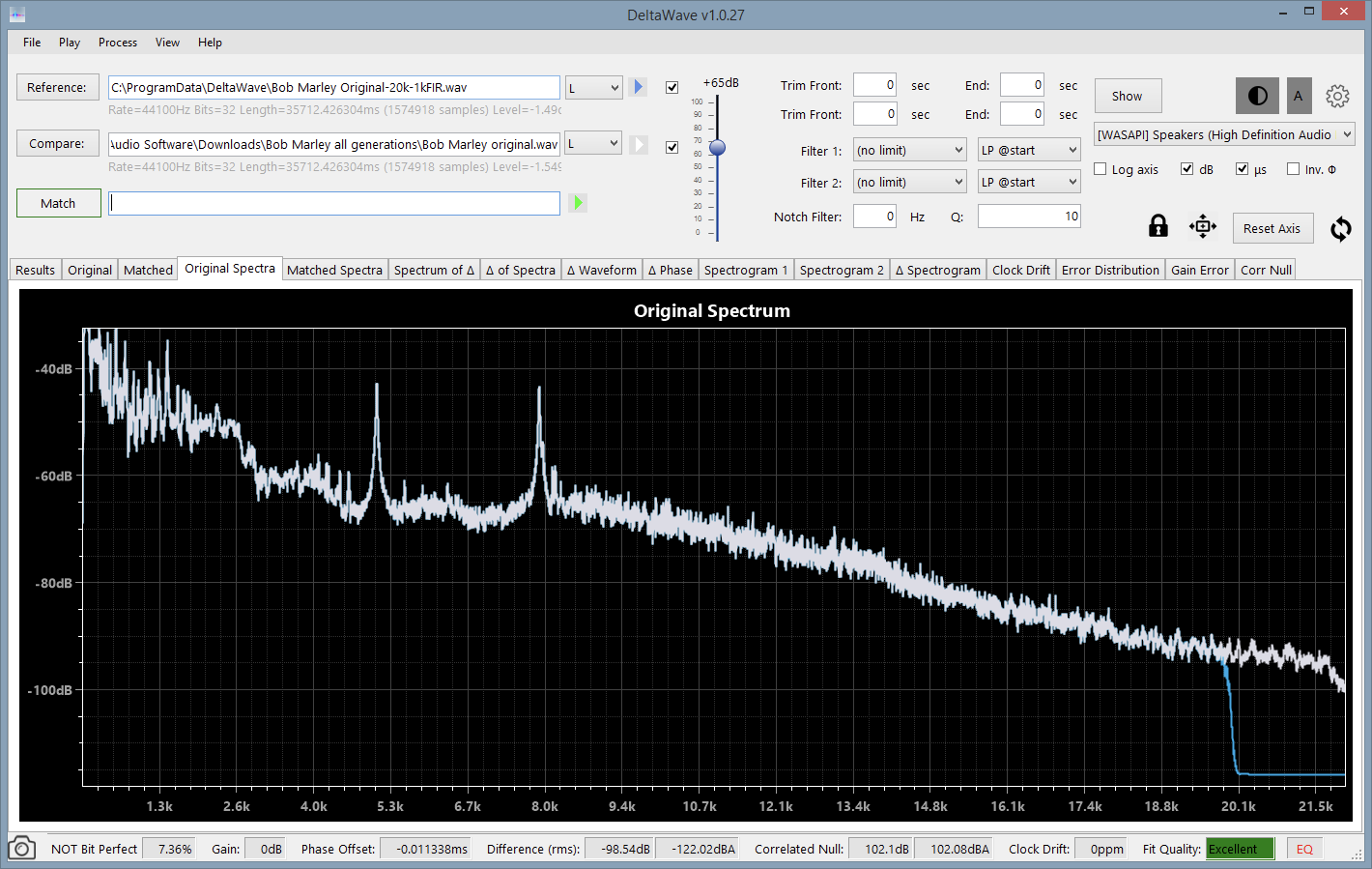
Task: Click the Notch Filter Hz field
Action: (874, 217)
